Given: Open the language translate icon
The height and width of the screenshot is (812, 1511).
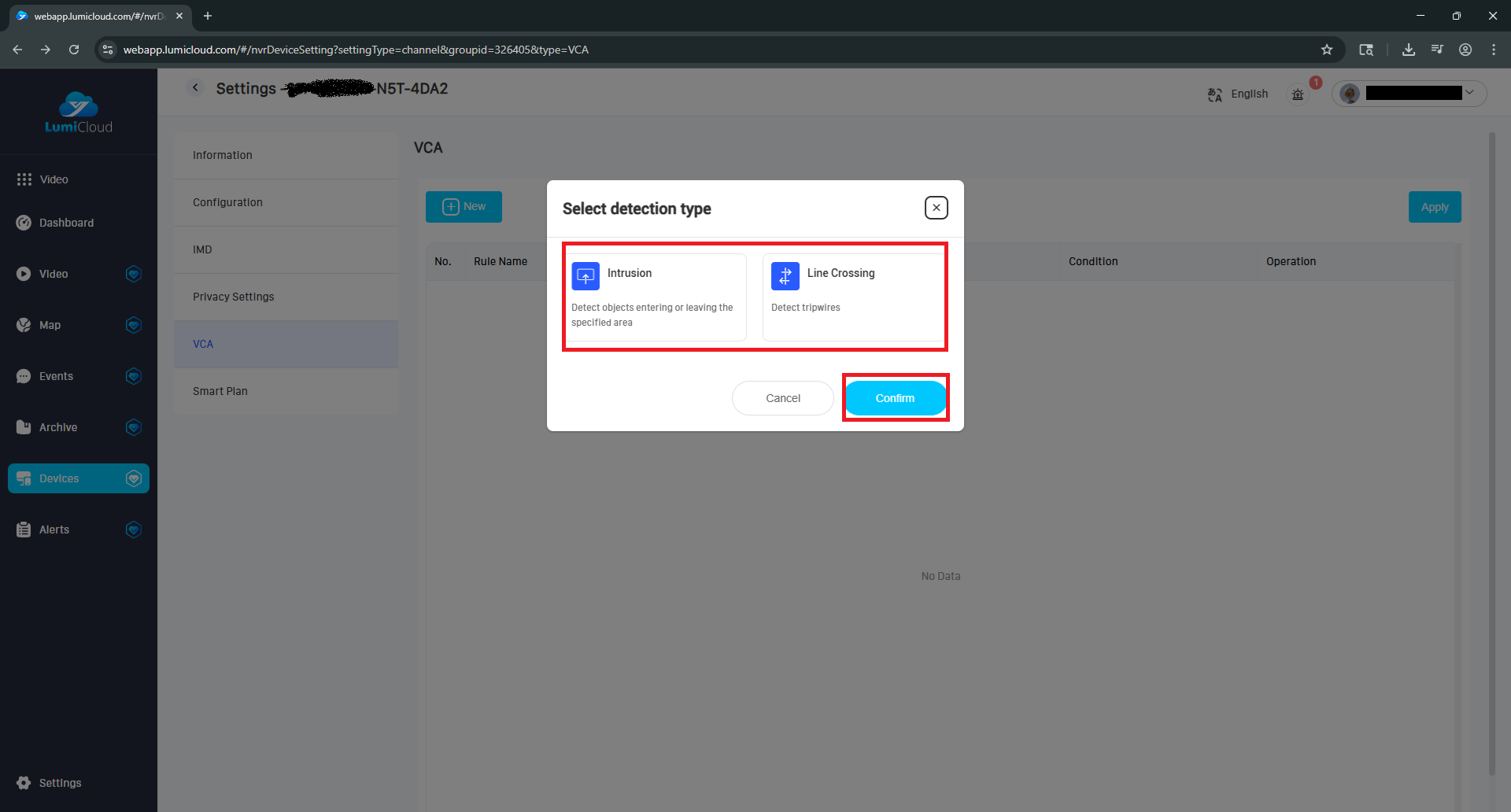Looking at the screenshot, I should tap(1215, 94).
